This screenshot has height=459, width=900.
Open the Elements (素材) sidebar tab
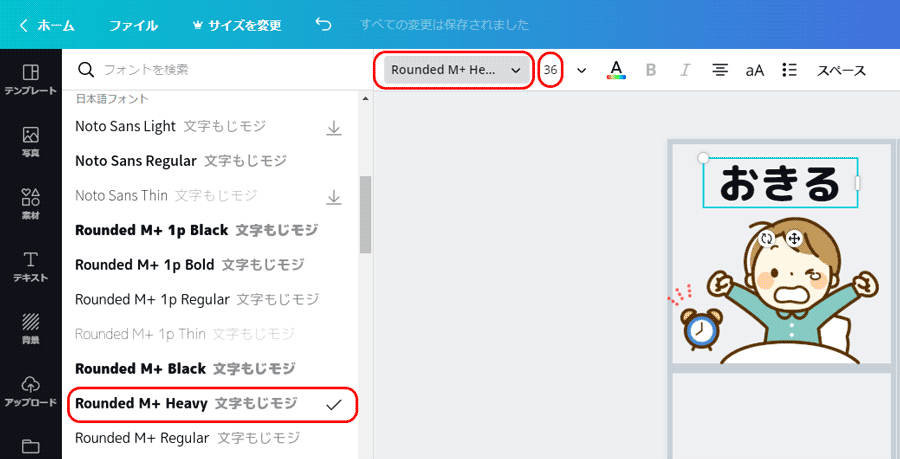pos(30,204)
